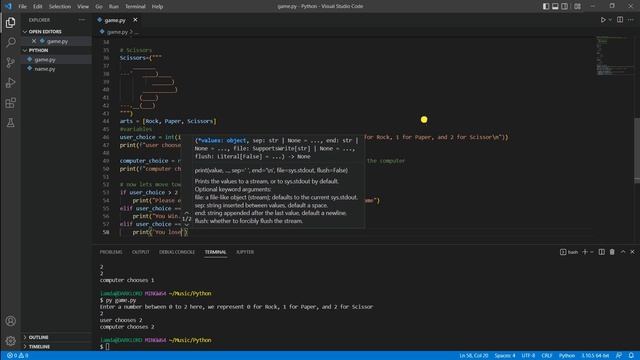The height and width of the screenshot is (360, 640).
Task: Switch to the Problems panel tab
Action: [x=111, y=252]
